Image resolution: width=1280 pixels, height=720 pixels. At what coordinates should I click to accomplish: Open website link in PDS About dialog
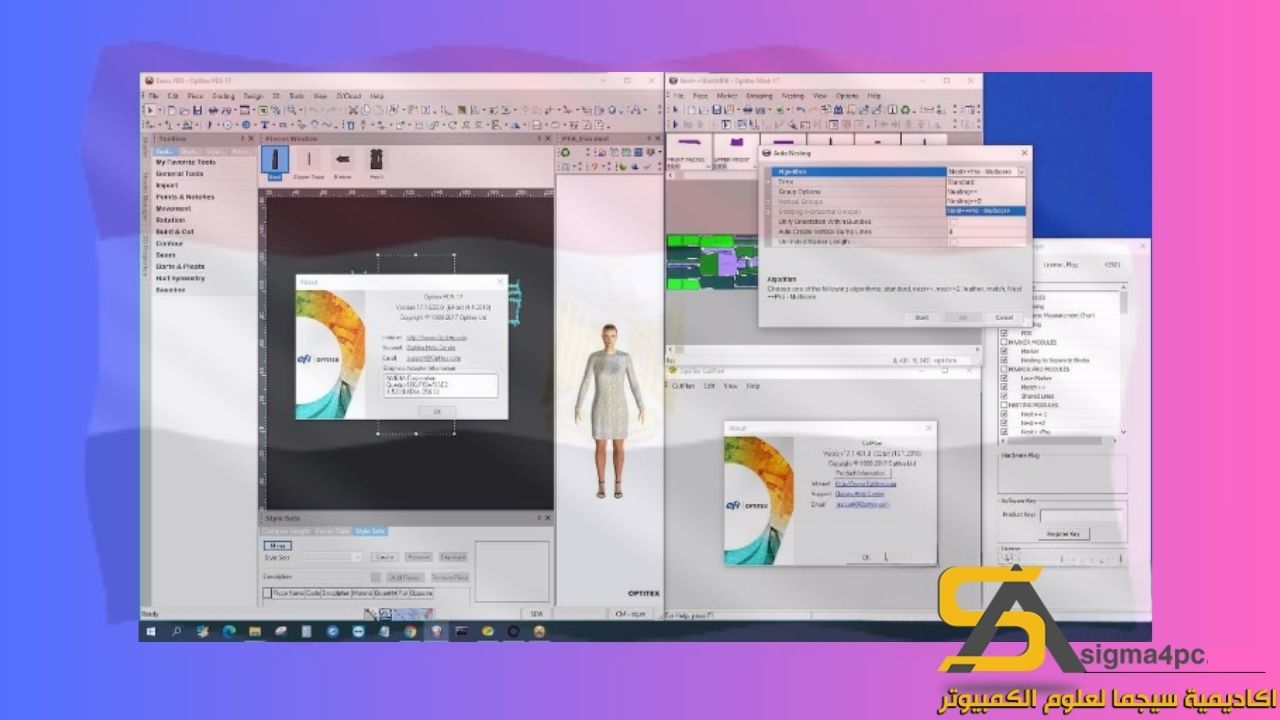point(436,338)
